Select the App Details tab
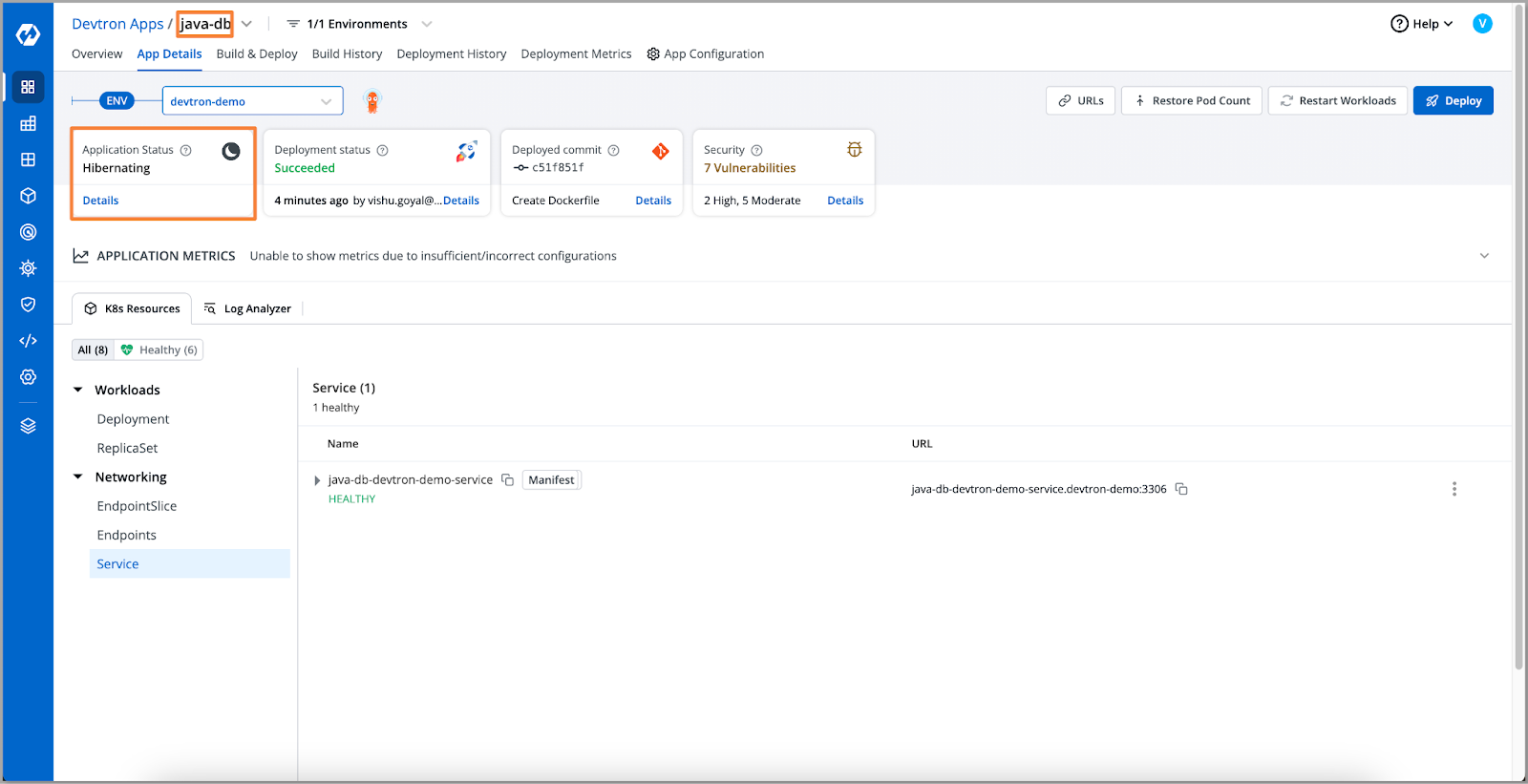 169,54
